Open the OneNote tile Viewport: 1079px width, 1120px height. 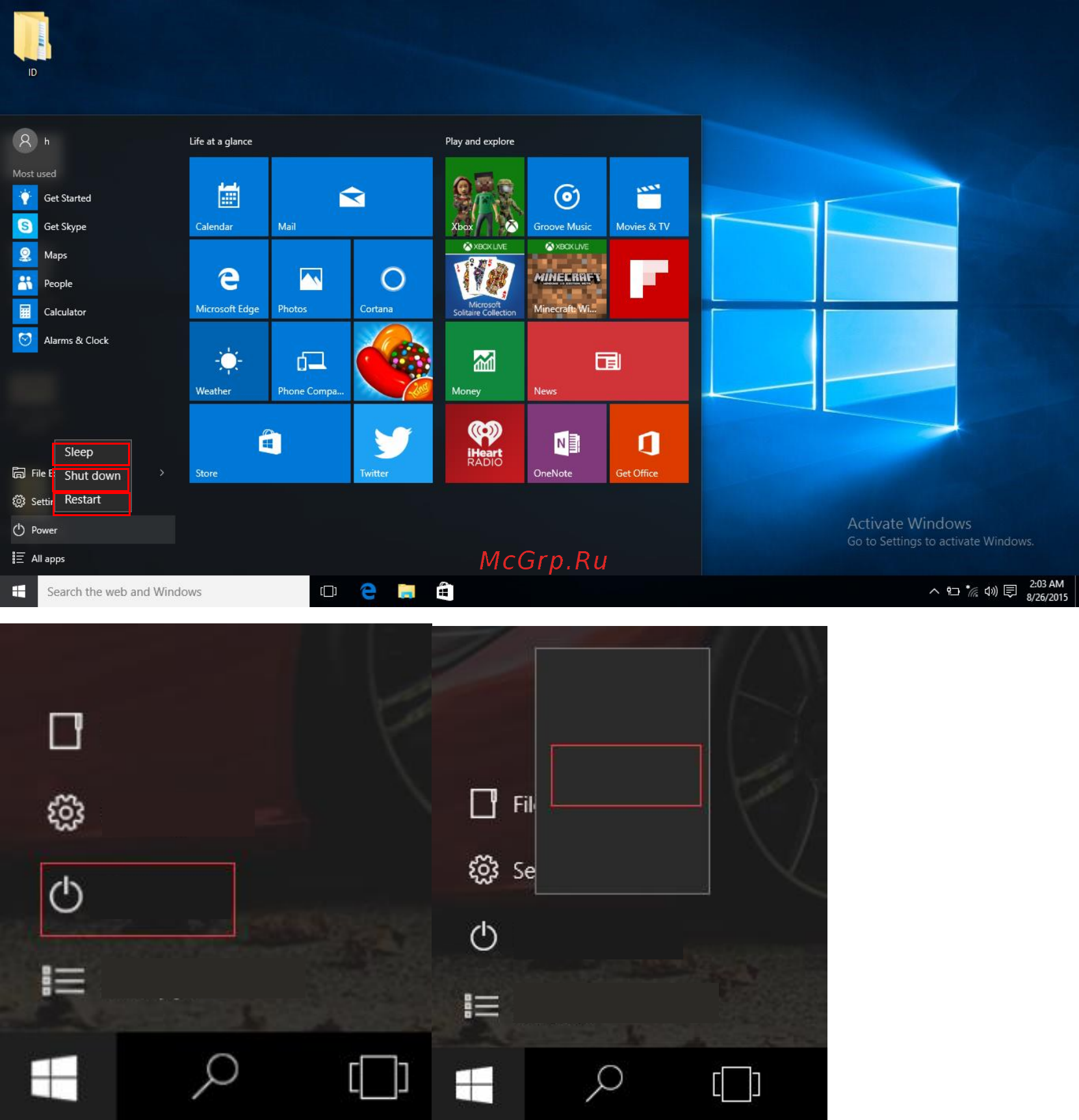pyautogui.click(x=567, y=443)
